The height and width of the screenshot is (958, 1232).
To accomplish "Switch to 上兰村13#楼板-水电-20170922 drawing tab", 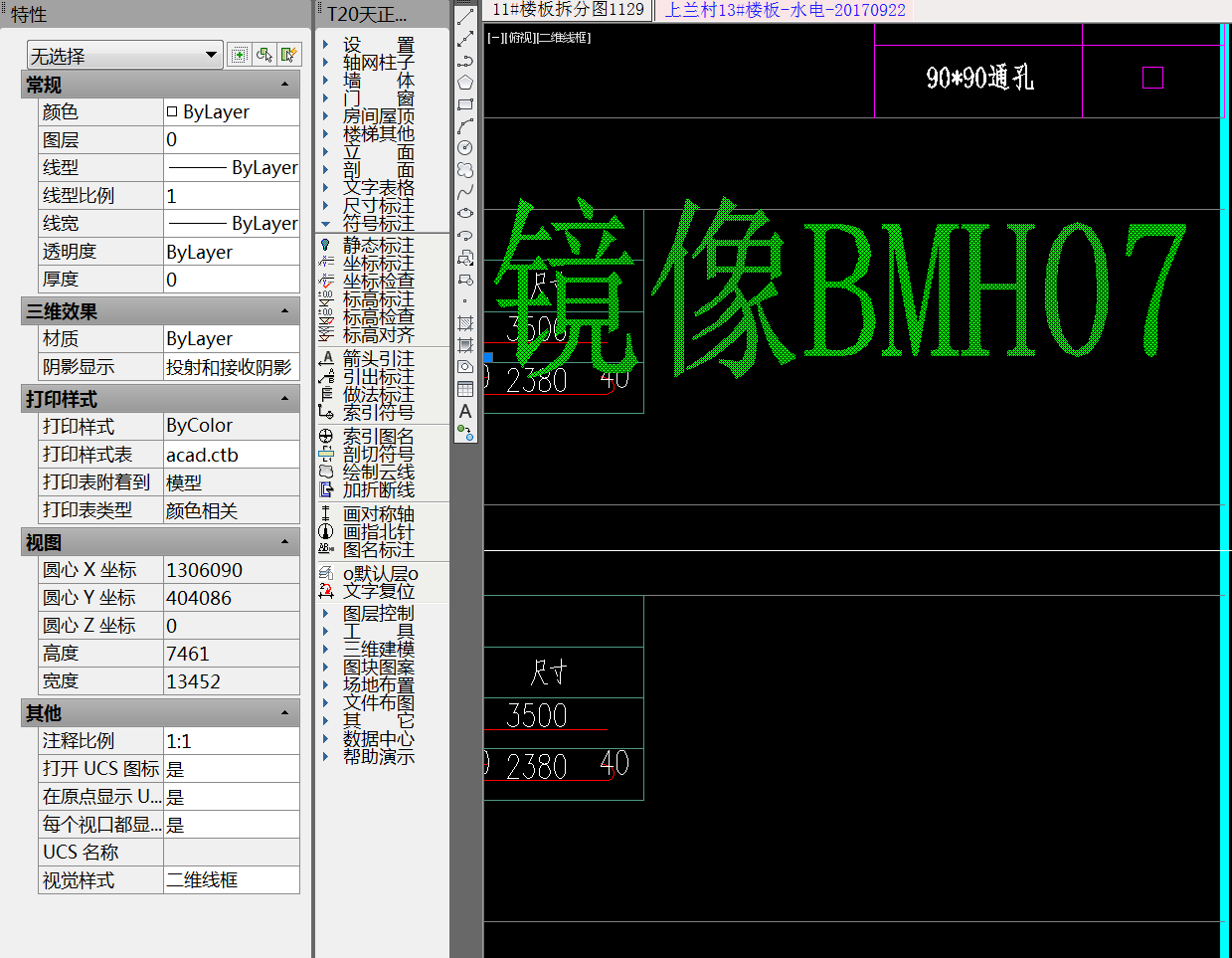I will click(785, 10).
